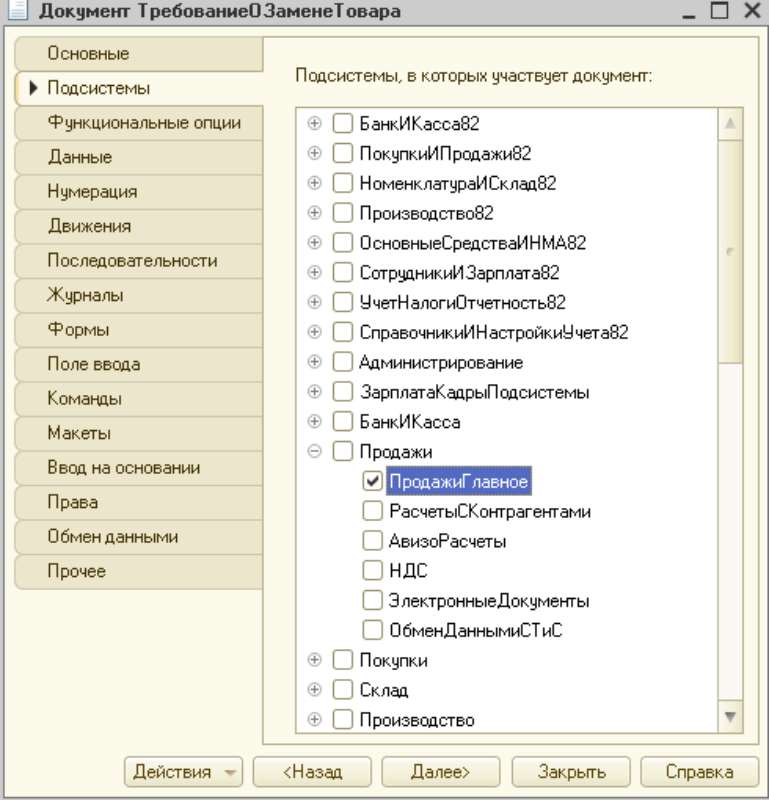Image resolution: width=769 pixels, height=800 pixels.
Task: Click the document icon in the title bar
Action: click(x=17, y=10)
